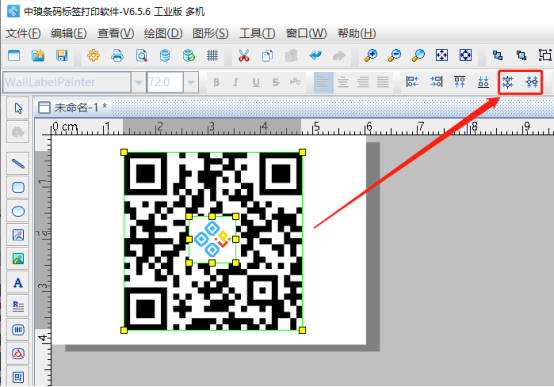Screen dimensions: 554x387
Task: Select the center logo image in QR code
Action: tap(212, 239)
